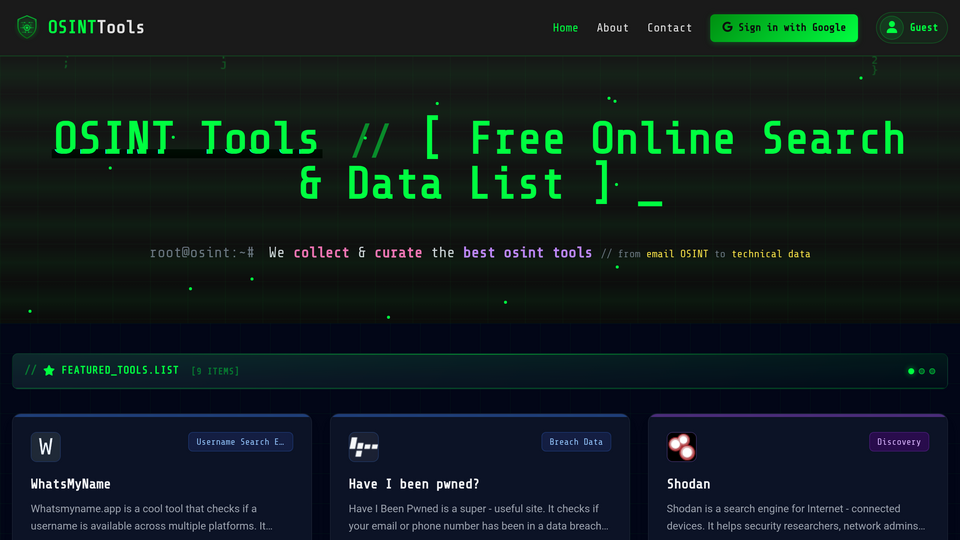Image resolution: width=960 pixels, height=540 pixels.
Task: Click the Breach Data tag
Action: coord(576,442)
